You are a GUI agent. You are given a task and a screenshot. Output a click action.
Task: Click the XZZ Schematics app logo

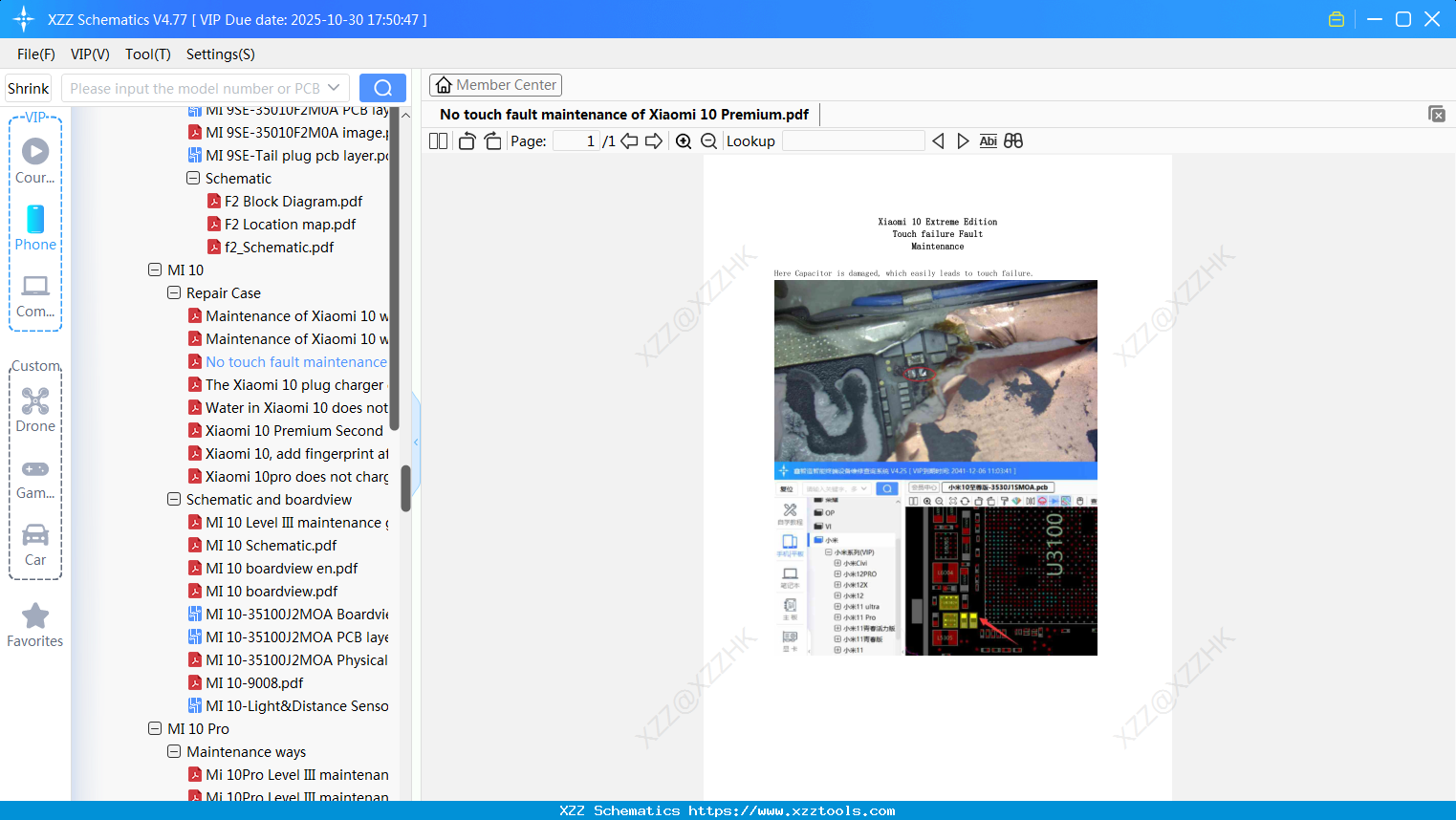(24, 19)
